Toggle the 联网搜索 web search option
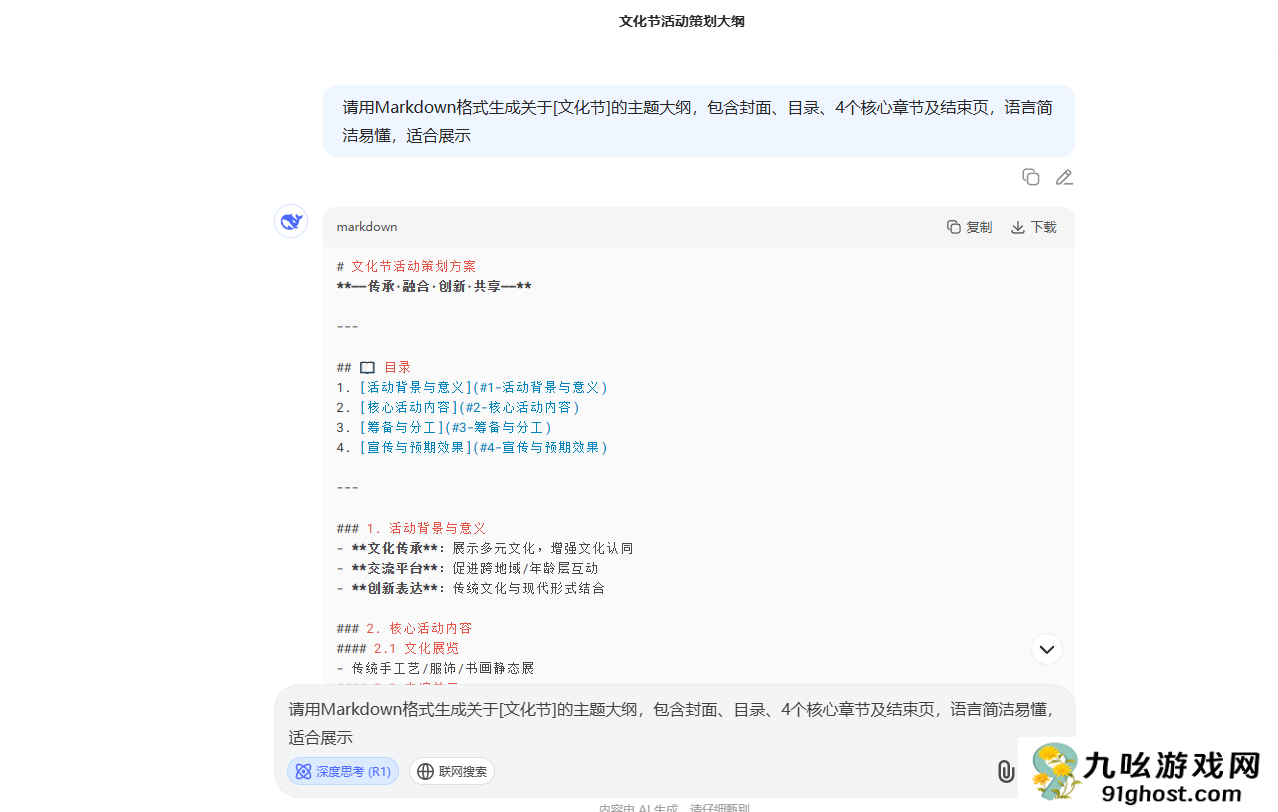This screenshot has width=1278, height=812. [452, 771]
